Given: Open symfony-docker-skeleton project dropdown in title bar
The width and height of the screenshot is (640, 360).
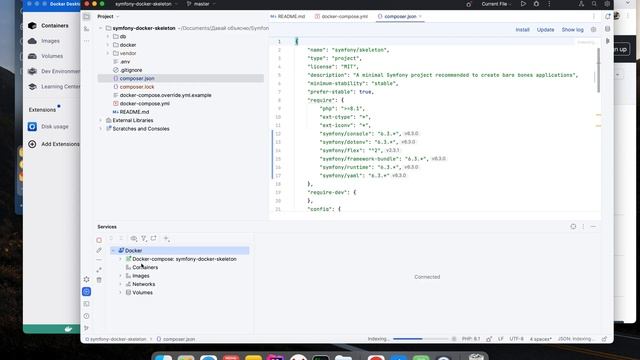Looking at the screenshot, I should [x=146, y=4].
